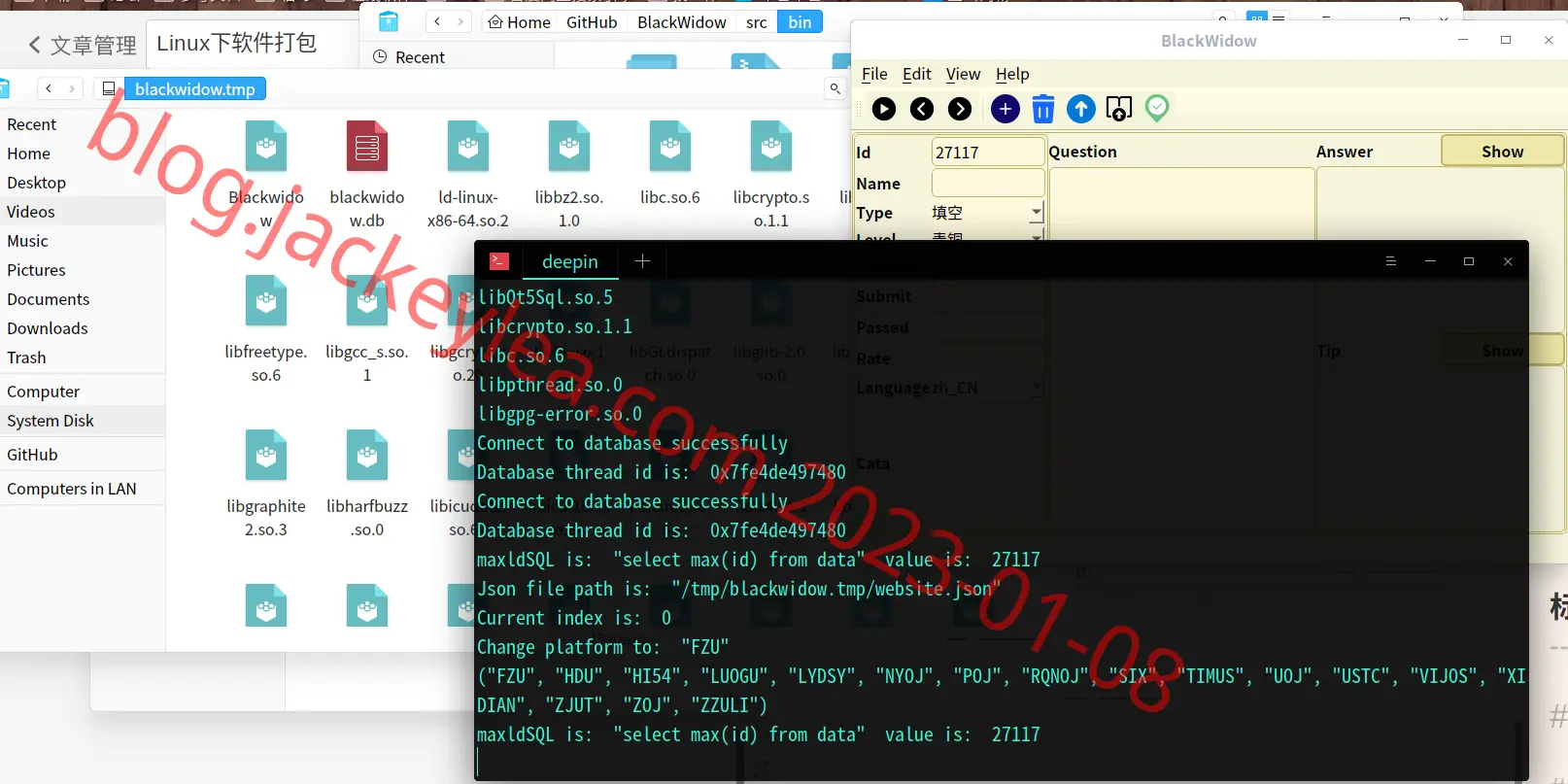Click the Name input field
Screen dimensions: 1568x784
[x=988, y=183]
